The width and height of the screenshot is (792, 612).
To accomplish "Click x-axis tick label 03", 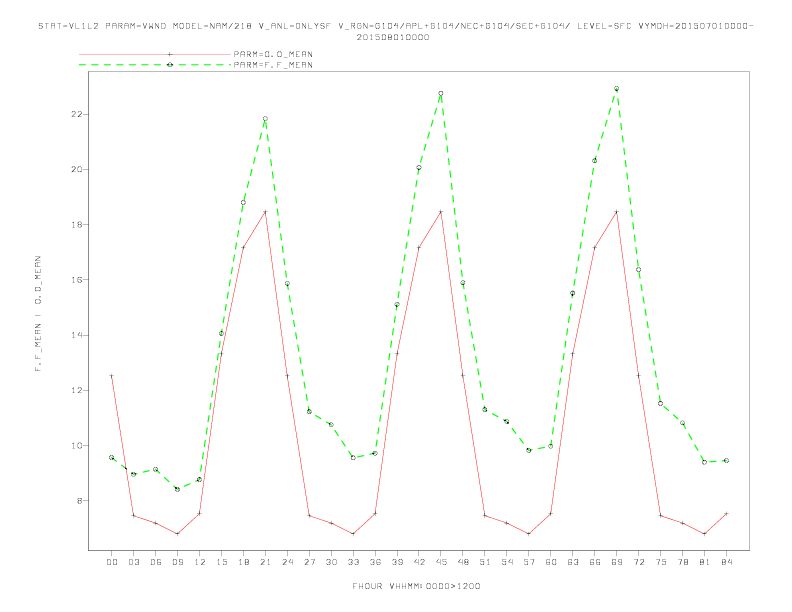I will (x=133, y=562).
